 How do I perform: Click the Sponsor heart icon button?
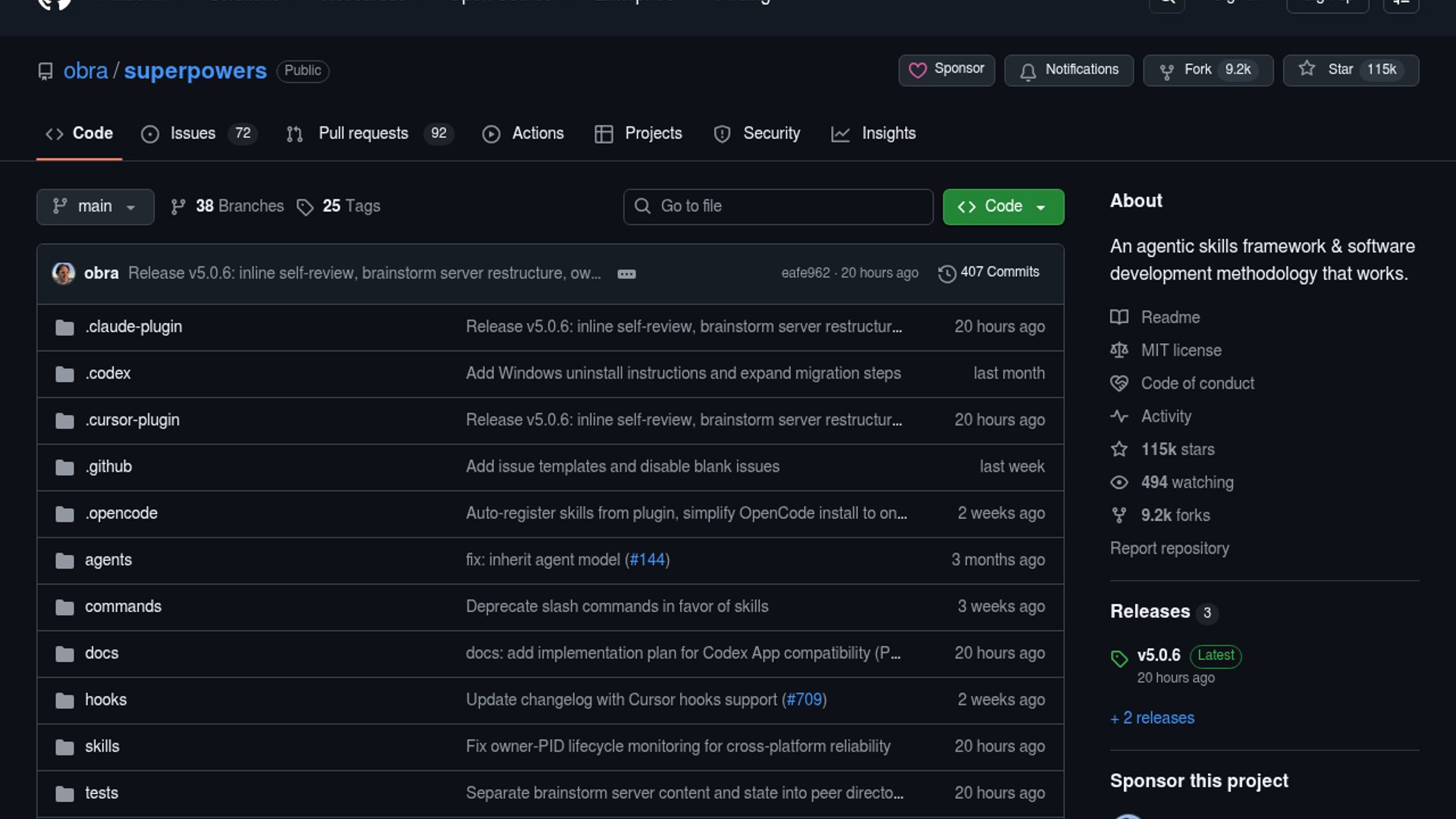pos(918,70)
